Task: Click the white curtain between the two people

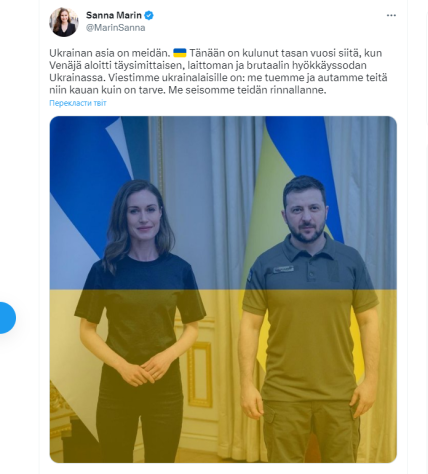Action: pyautogui.click(x=227, y=233)
